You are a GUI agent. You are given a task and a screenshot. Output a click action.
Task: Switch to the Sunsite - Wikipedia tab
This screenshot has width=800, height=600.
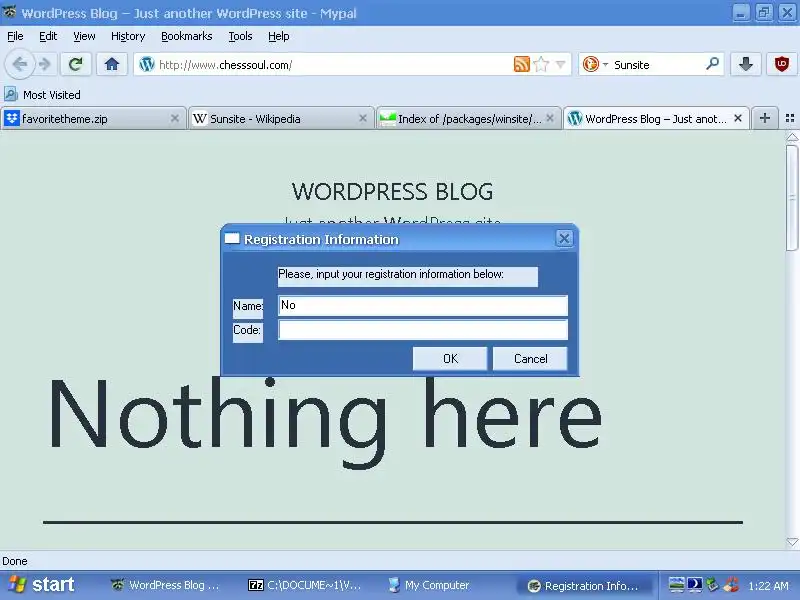pos(281,118)
